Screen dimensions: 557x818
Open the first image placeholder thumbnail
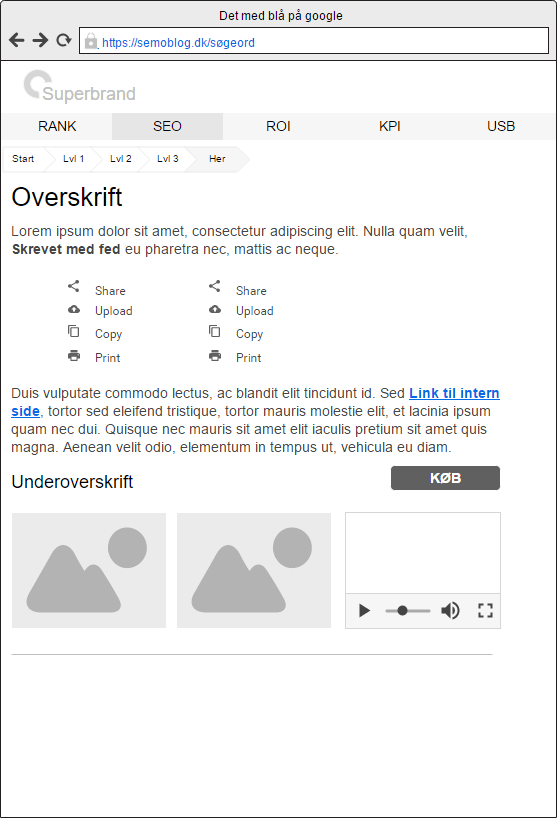tap(89, 570)
